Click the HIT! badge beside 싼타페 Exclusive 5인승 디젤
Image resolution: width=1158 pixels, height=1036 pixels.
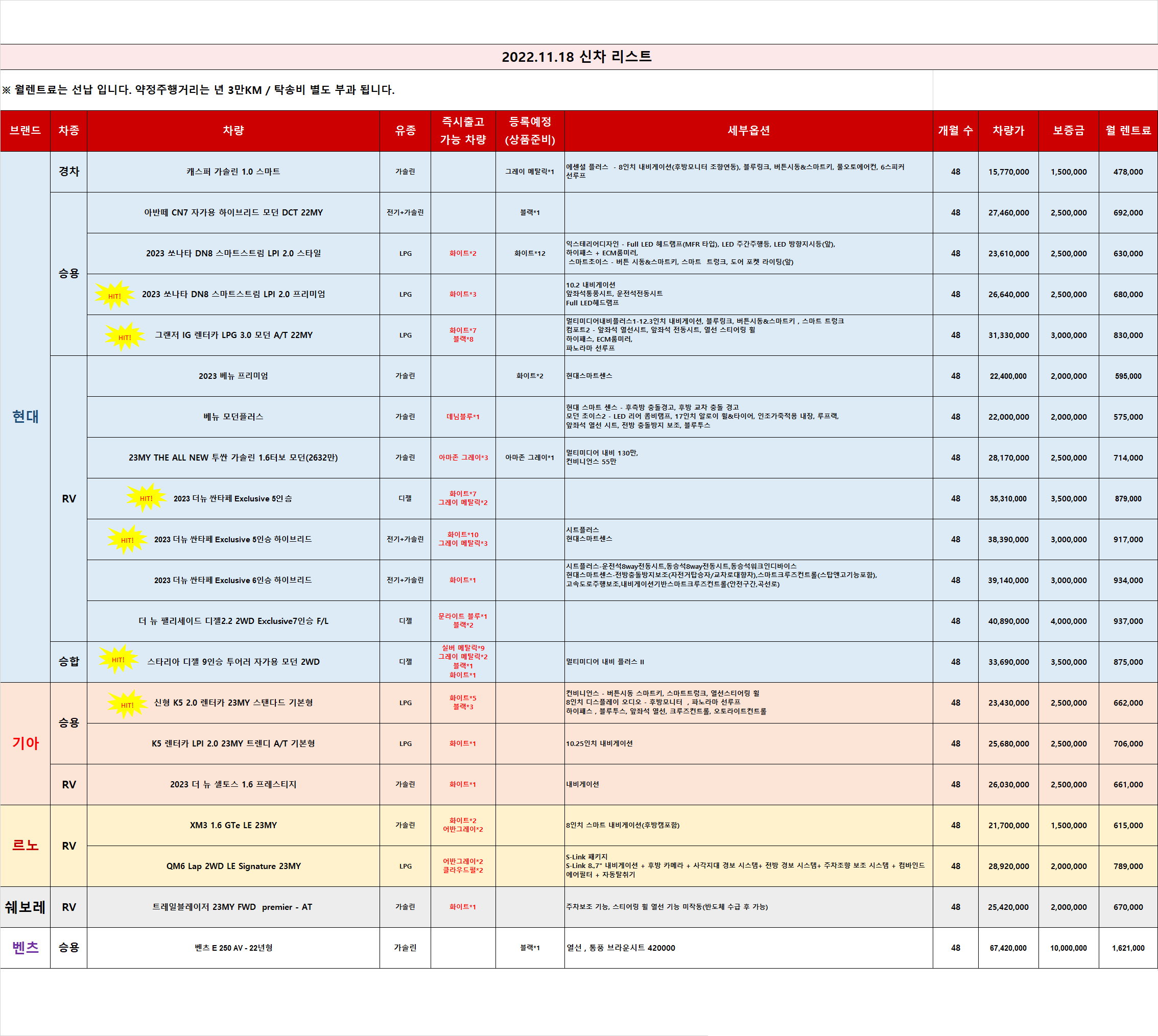[x=146, y=497]
